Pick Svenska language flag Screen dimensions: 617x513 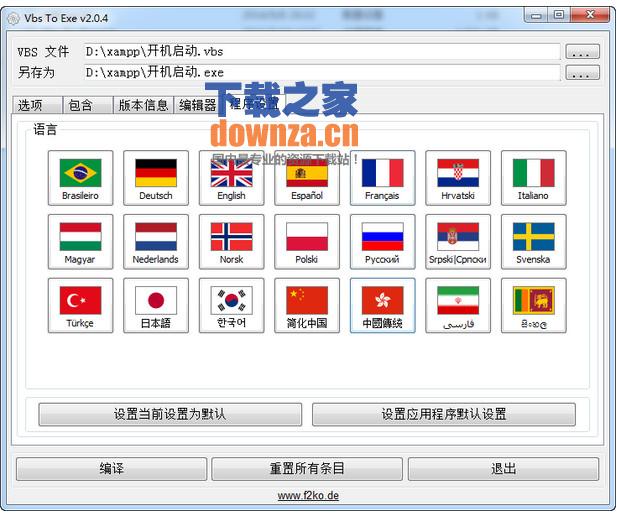534,242
